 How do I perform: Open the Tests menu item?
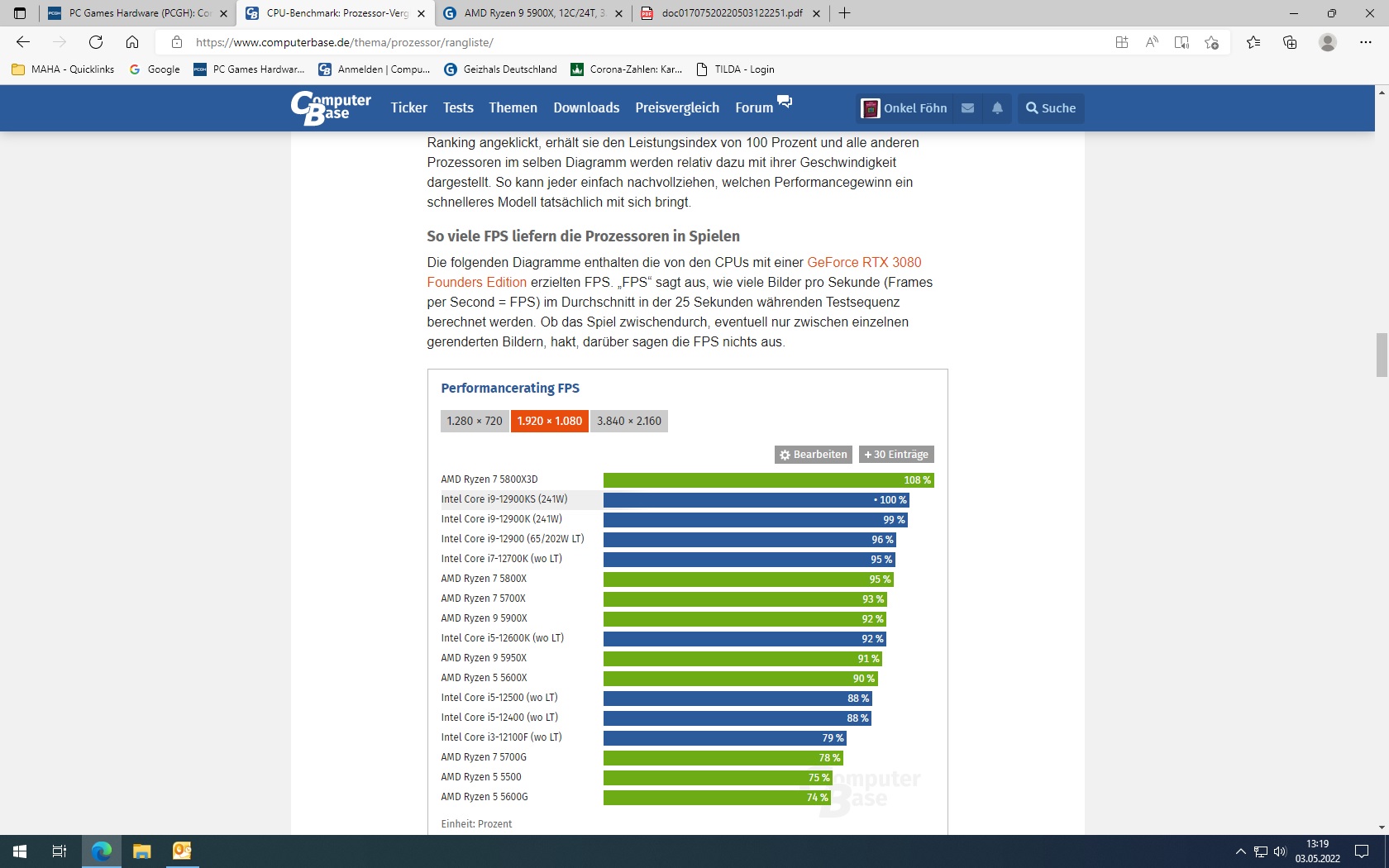[x=458, y=107]
